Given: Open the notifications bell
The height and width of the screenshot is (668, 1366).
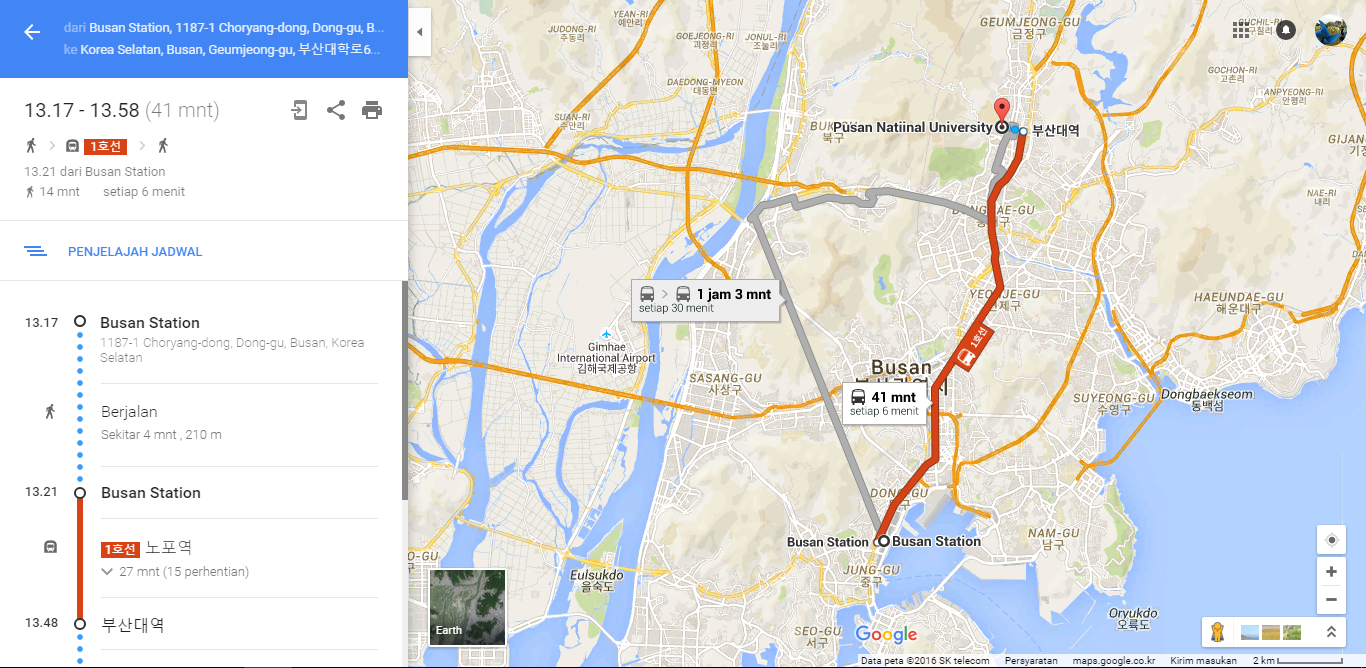Looking at the screenshot, I should point(1286,30).
